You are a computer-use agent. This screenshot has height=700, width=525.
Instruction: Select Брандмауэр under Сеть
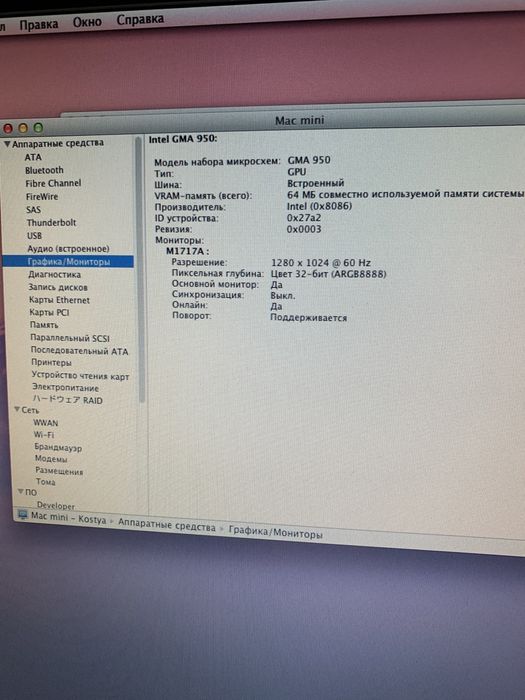pos(58,447)
